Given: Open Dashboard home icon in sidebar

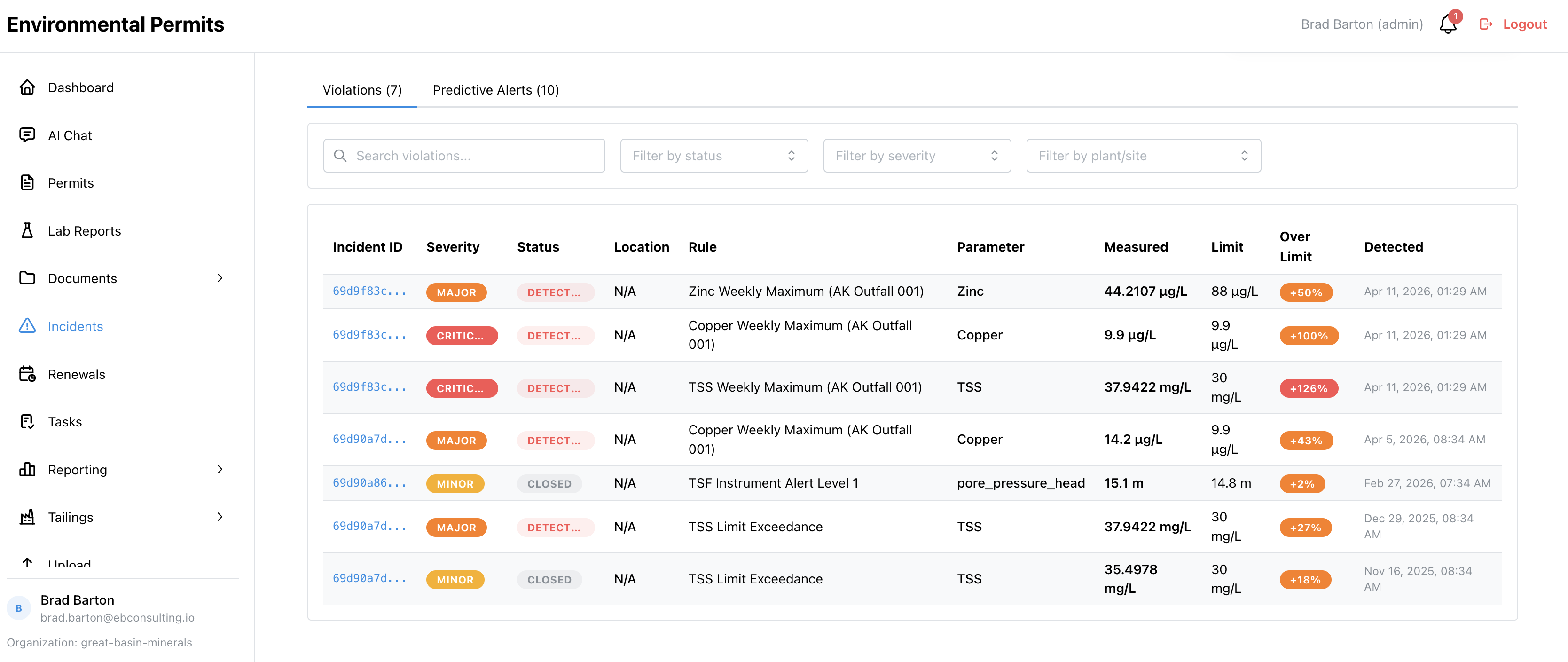Looking at the screenshot, I should [27, 87].
